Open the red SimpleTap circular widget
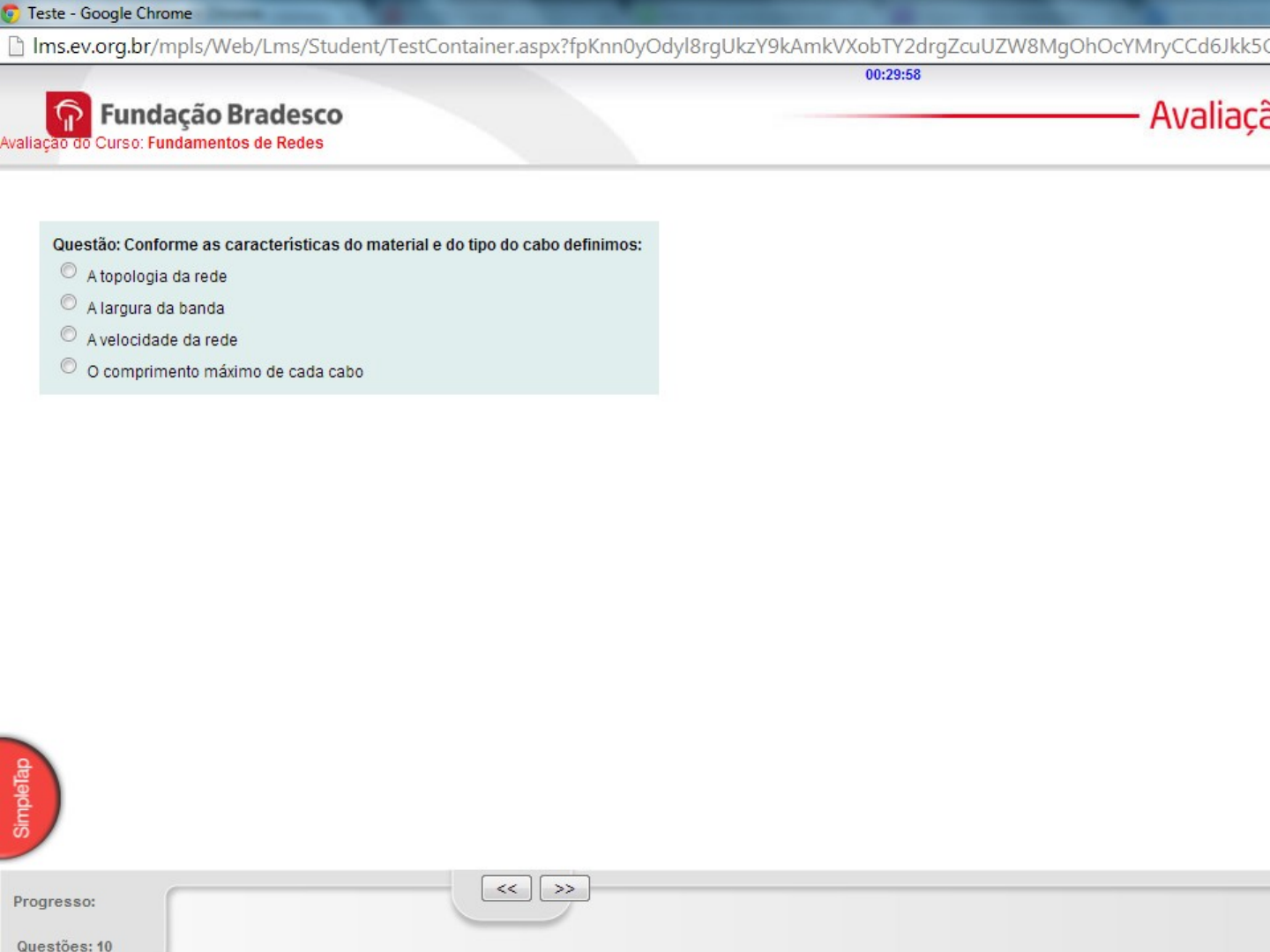 point(26,798)
